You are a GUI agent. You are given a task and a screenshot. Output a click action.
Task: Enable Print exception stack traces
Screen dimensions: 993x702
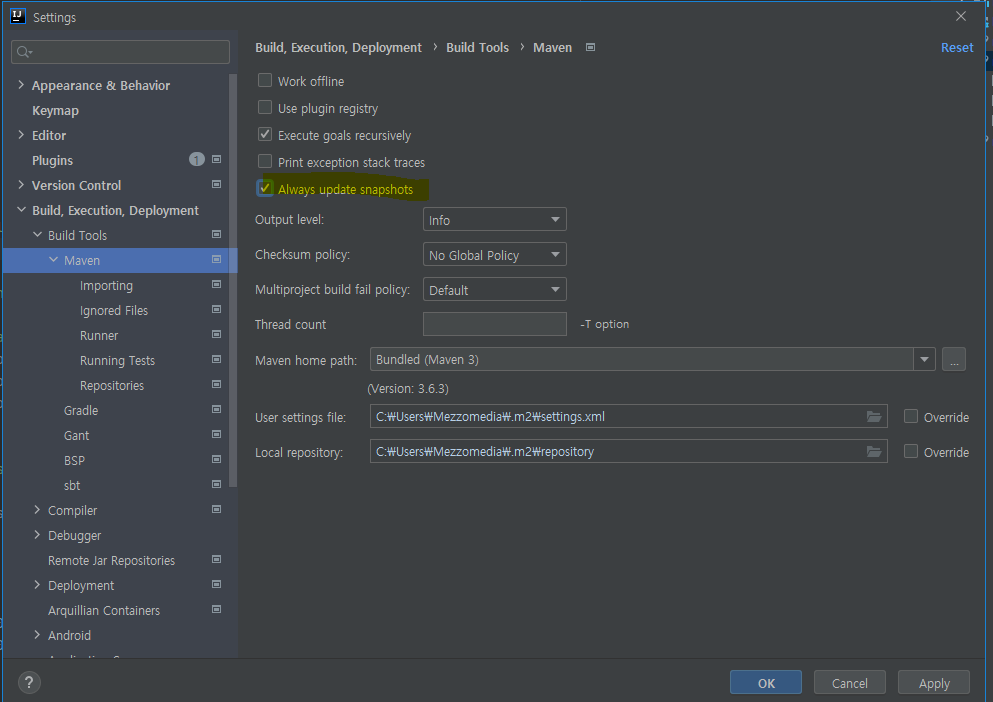tap(265, 162)
